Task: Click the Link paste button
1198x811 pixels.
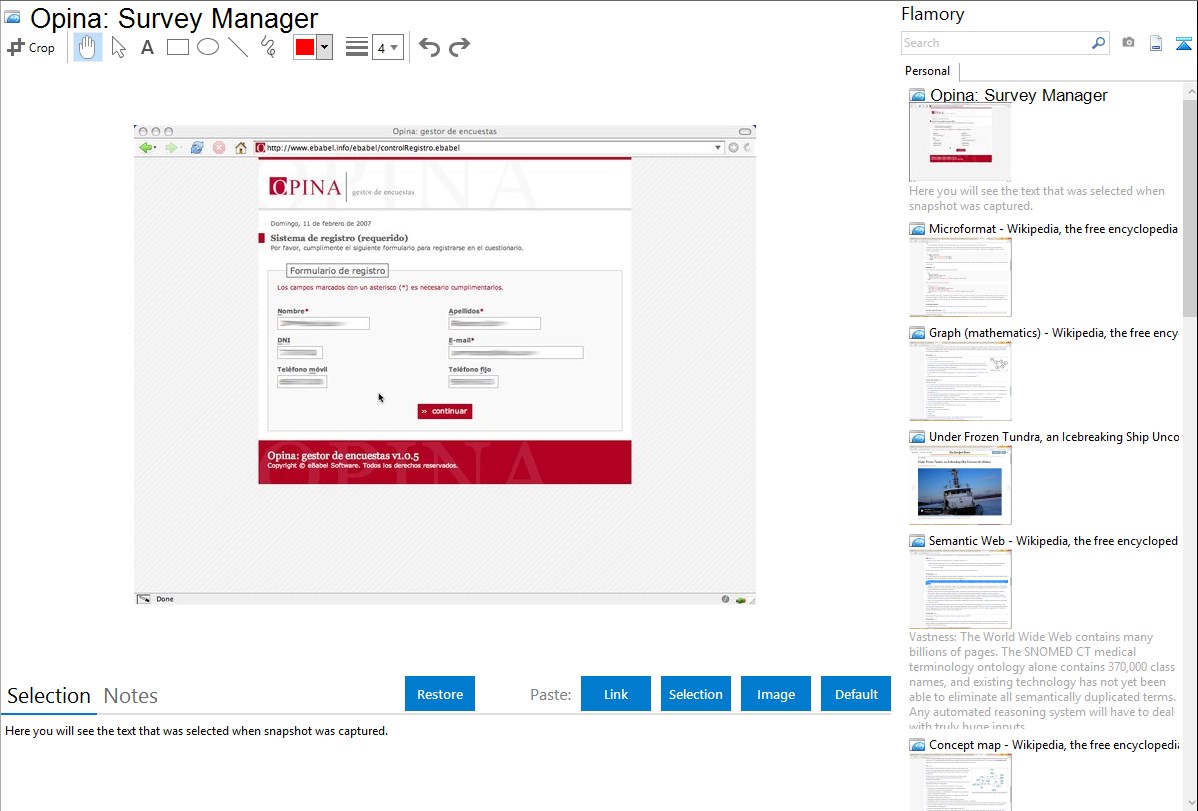Action: [616, 694]
